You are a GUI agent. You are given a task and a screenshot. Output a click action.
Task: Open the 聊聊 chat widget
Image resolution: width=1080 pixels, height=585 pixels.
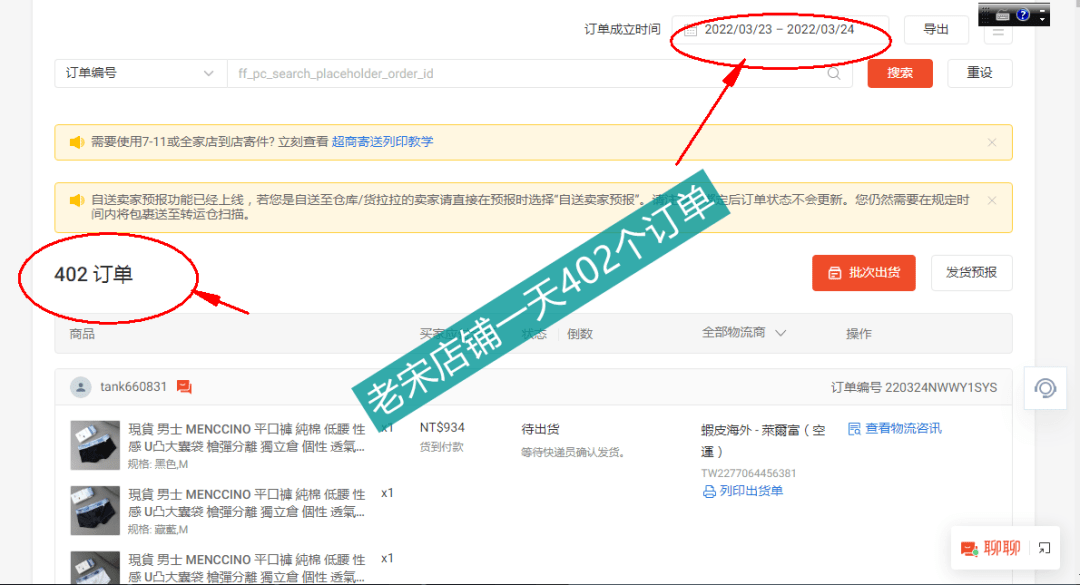(x=990, y=548)
